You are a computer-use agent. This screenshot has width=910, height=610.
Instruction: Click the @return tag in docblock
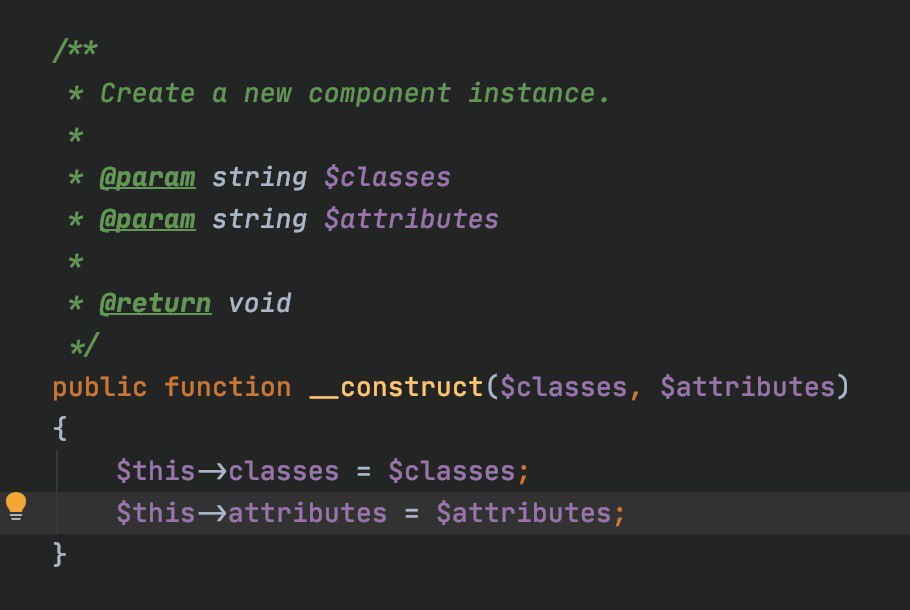(x=155, y=303)
